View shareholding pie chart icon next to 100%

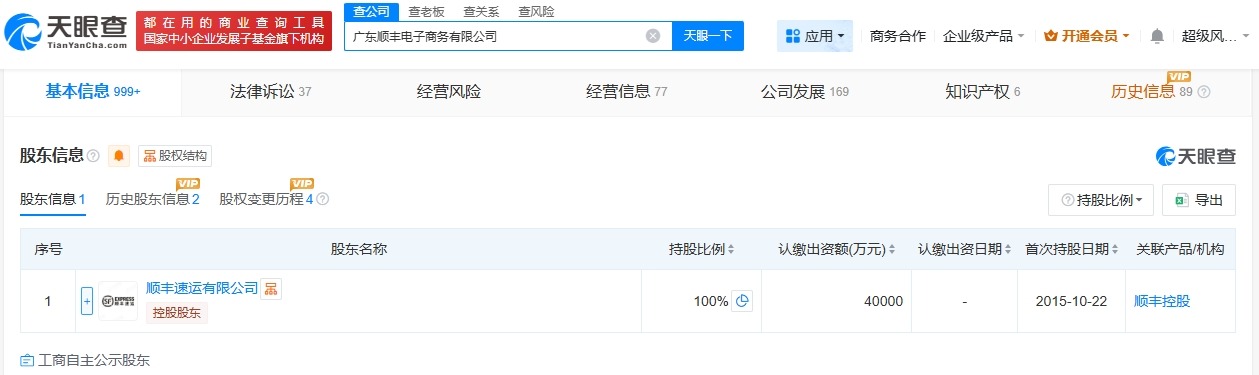click(x=742, y=301)
